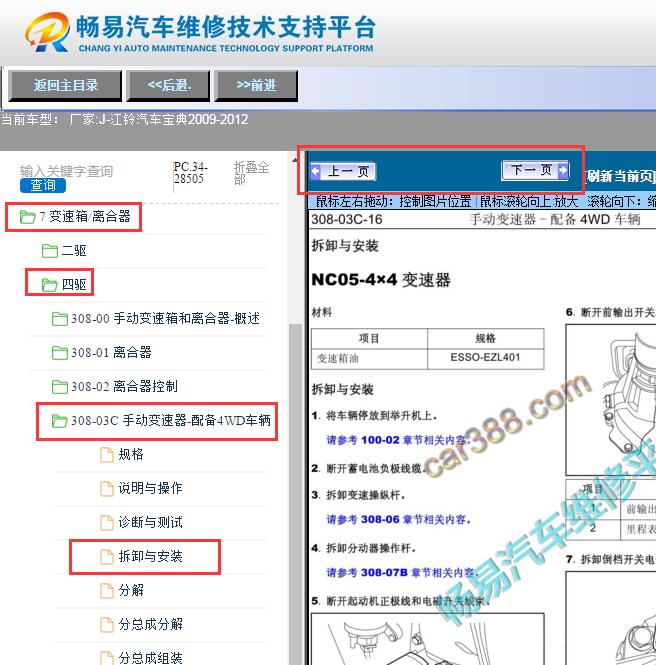Click the page icon beside 规格
This screenshot has height=665, width=656.
pyautogui.click(x=107, y=455)
